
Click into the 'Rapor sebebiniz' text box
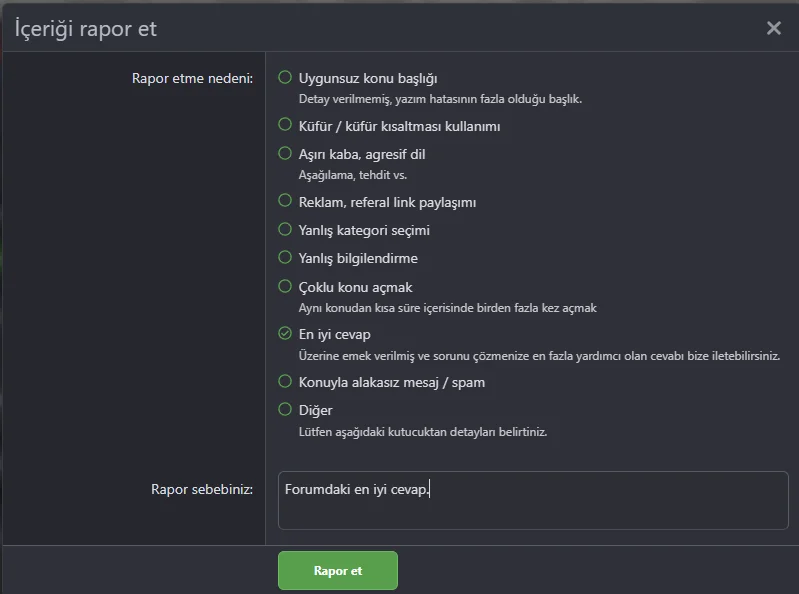[533, 500]
